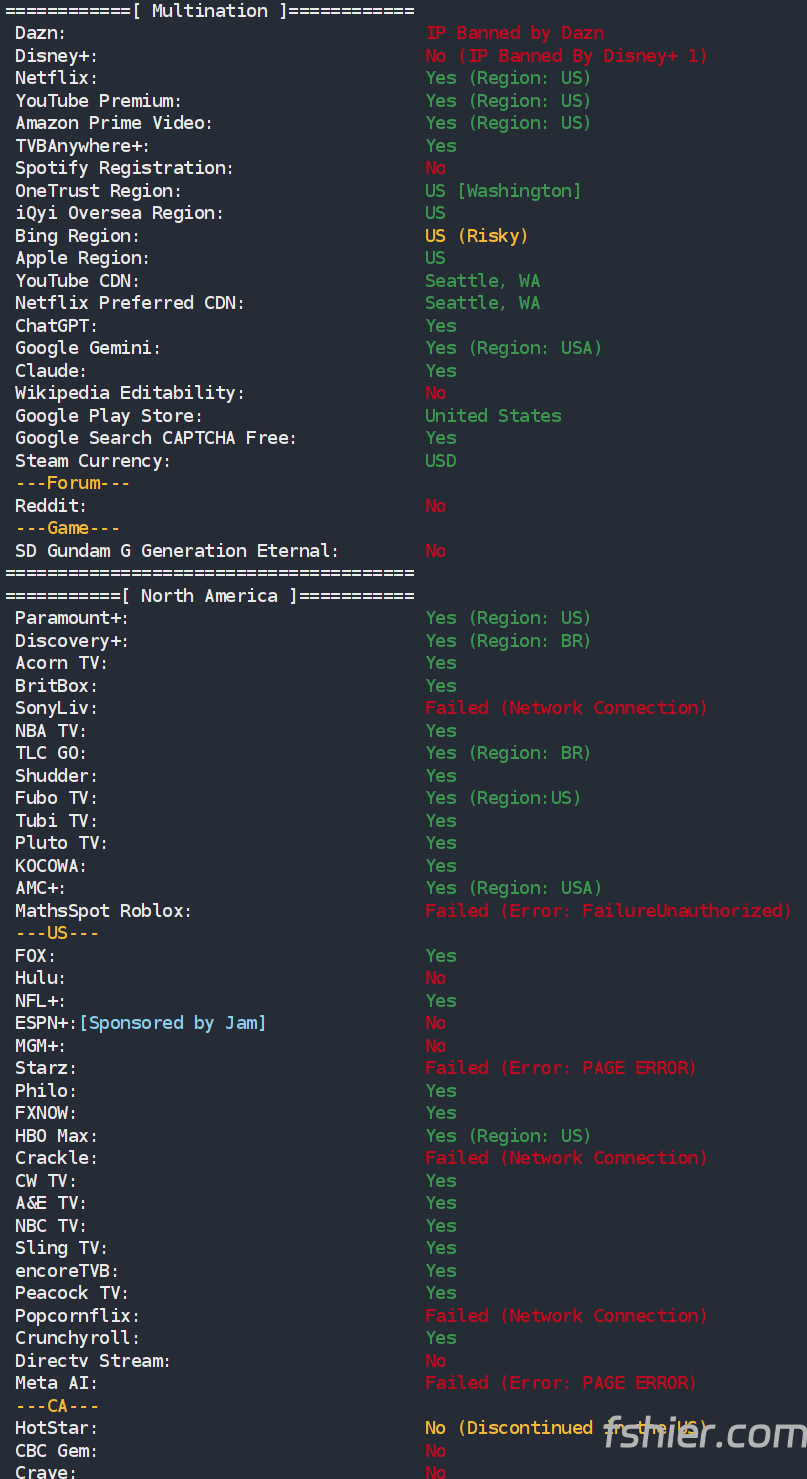Click the Multination section header

tap(210, 11)
